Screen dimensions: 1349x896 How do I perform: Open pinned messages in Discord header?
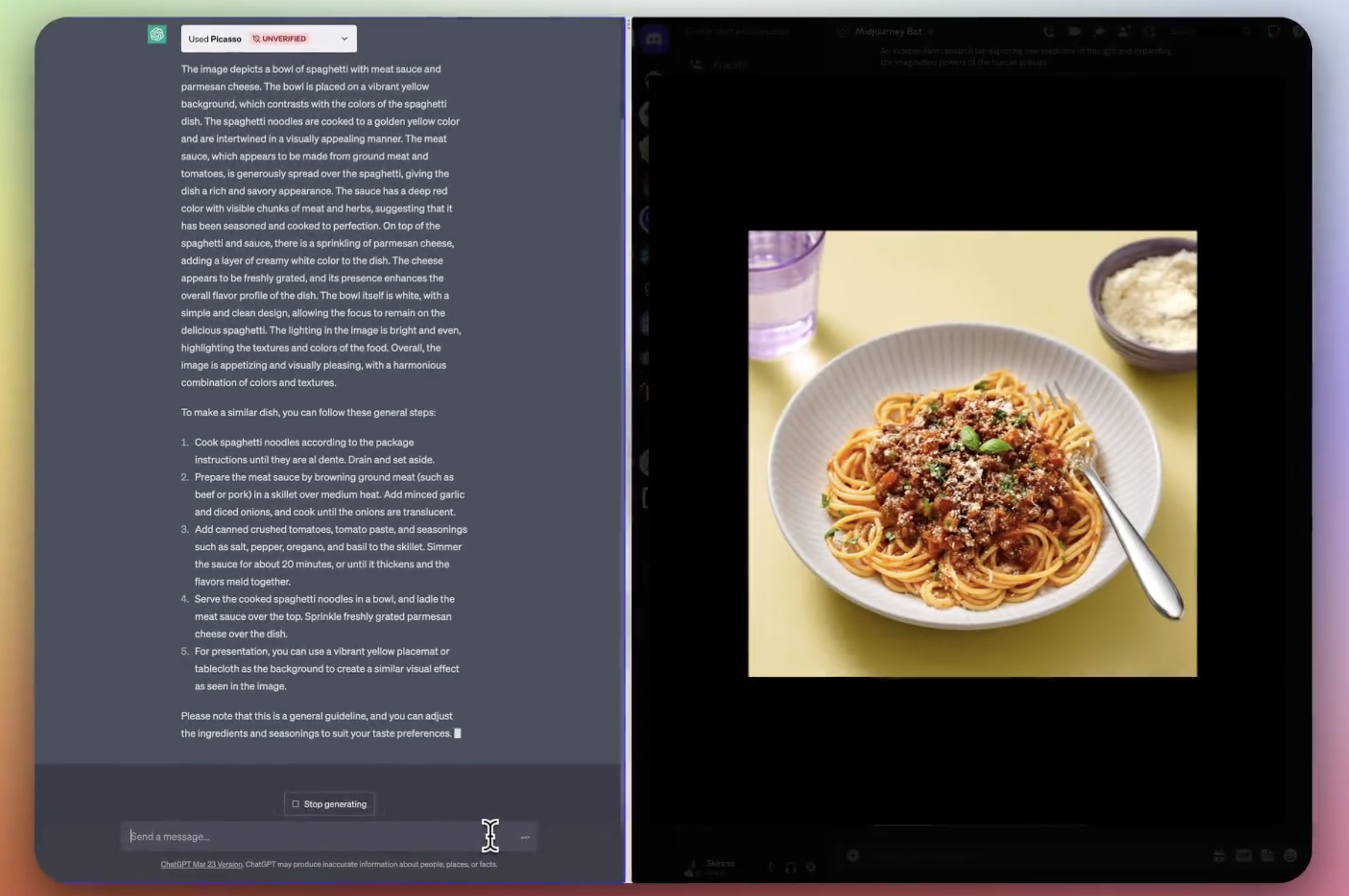click(1099, 32)
